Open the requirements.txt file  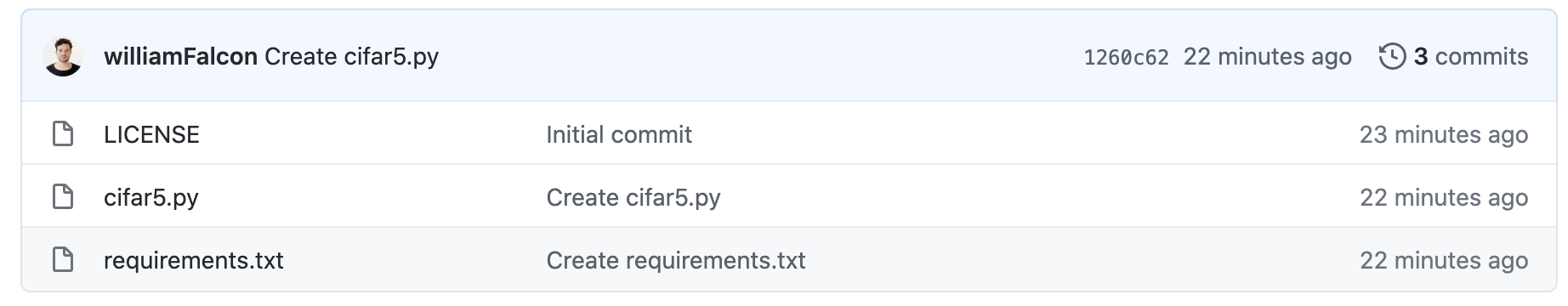(194, 260)
